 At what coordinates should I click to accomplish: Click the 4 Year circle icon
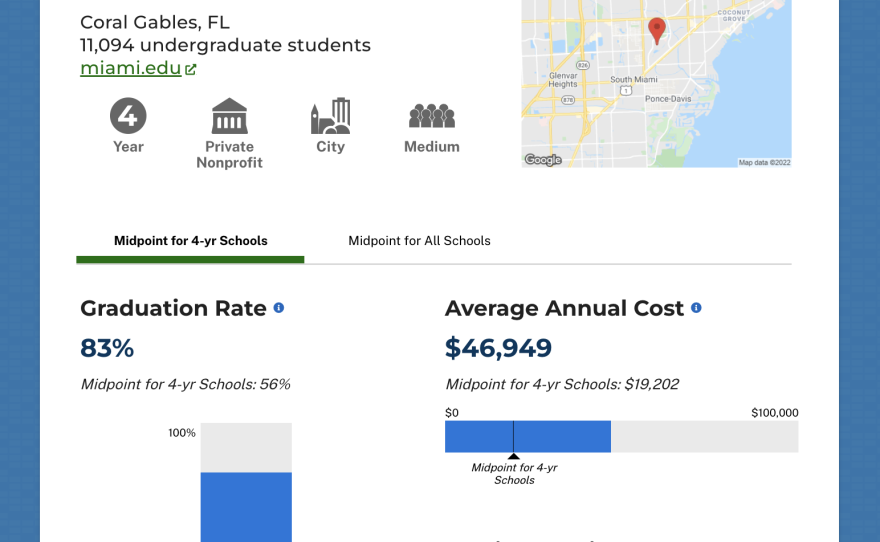click(128, 116)
